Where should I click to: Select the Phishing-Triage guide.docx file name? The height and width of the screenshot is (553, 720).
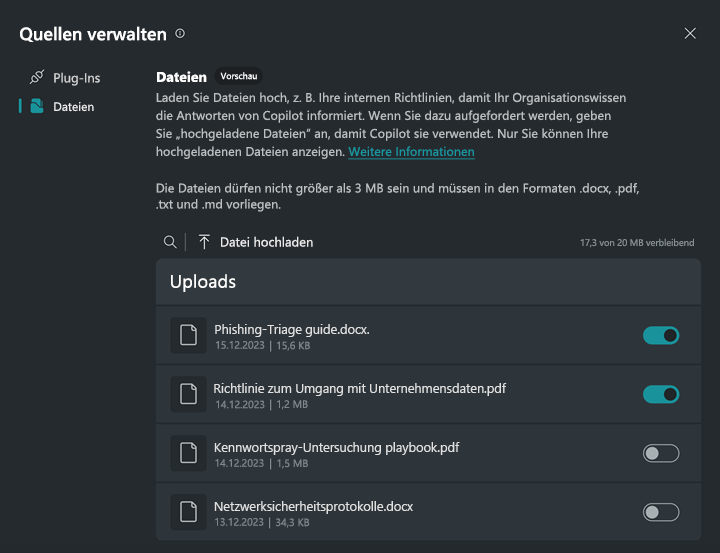pyautogui.click(x=292, y=328)
